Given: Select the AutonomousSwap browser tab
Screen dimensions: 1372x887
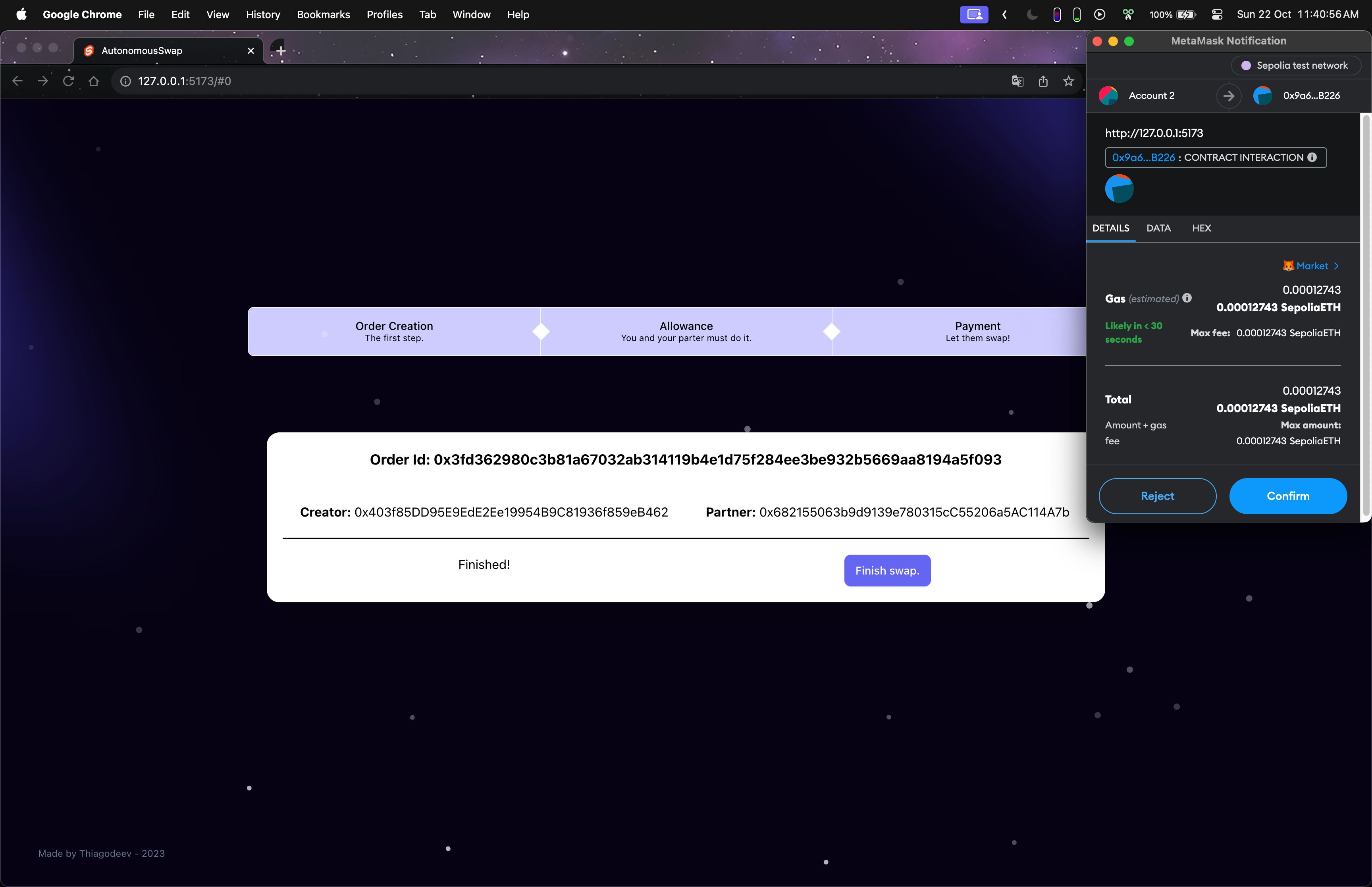Looking at the screenshot, I should pyautogui.click(x=167, y=51).
